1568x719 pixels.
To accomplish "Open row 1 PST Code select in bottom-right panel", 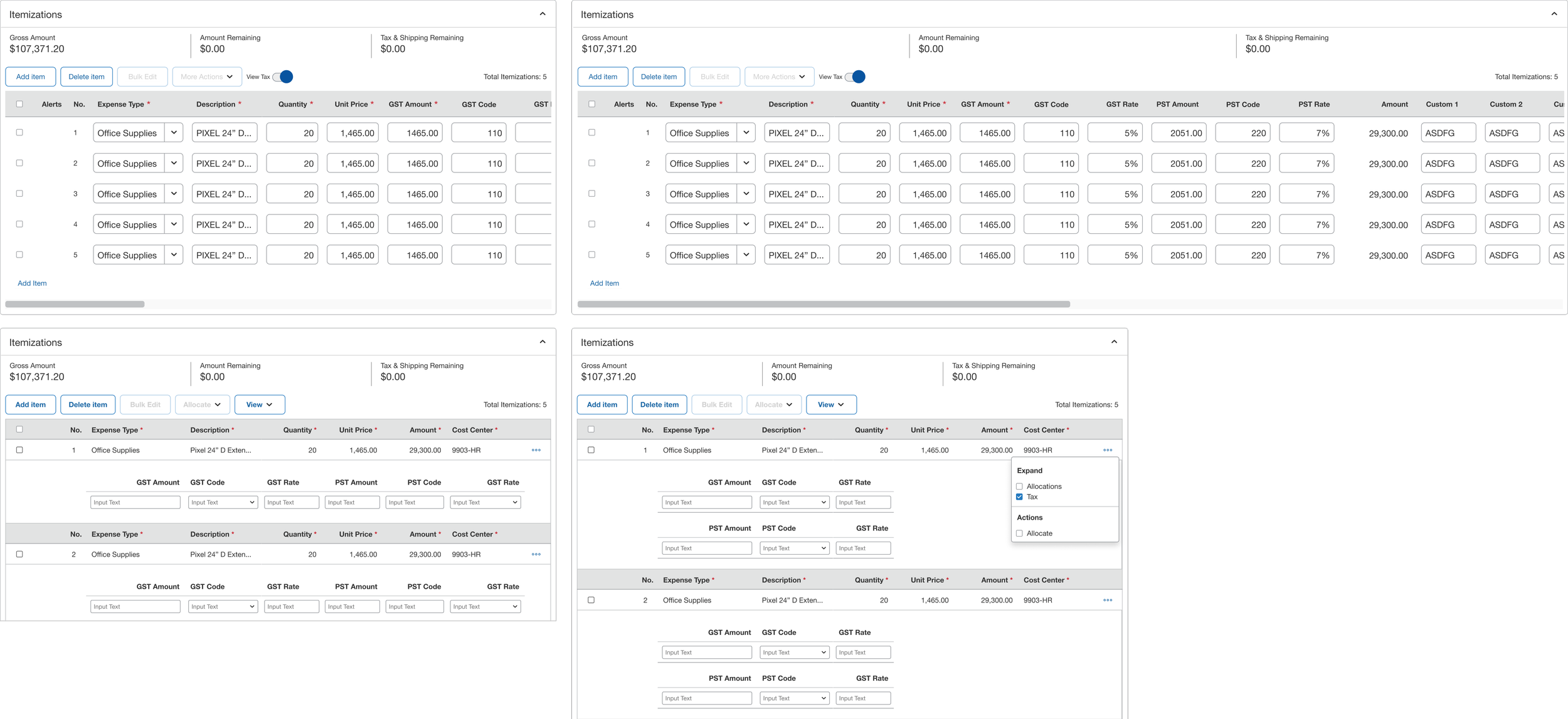I will [x=795, y=548].
